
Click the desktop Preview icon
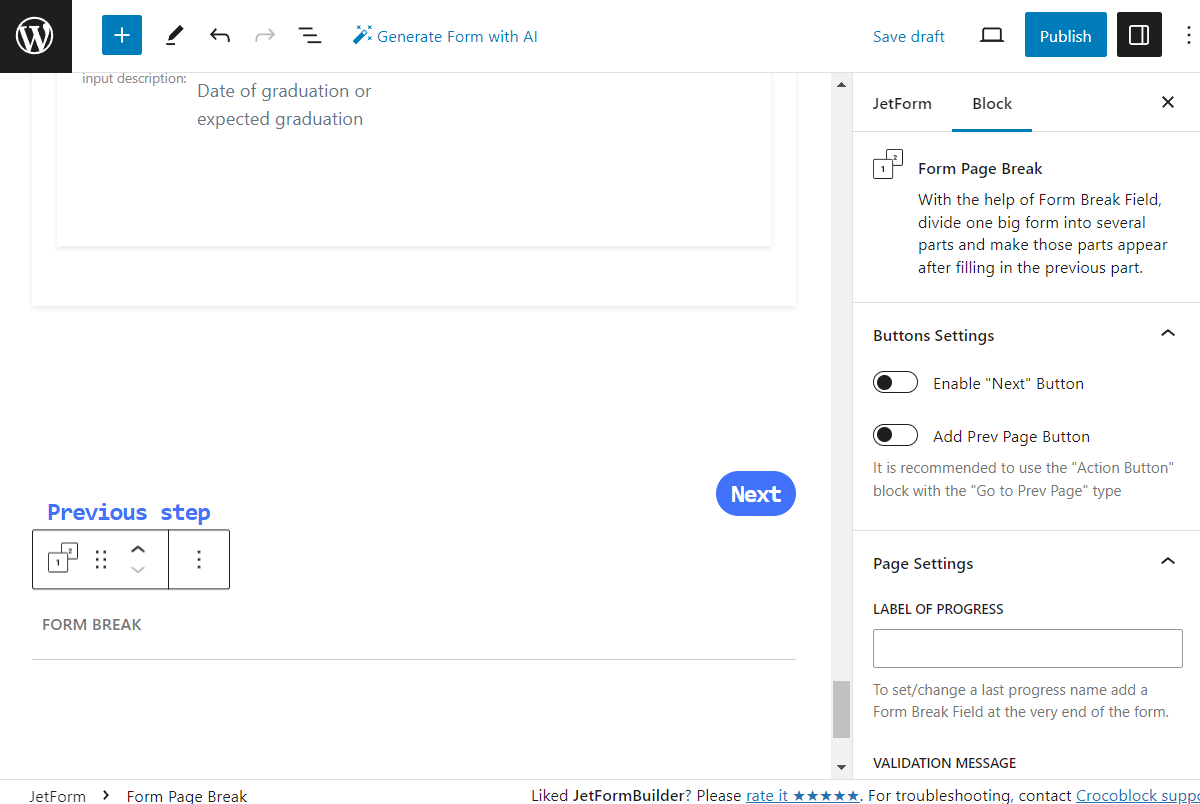[x=991, y=34]
